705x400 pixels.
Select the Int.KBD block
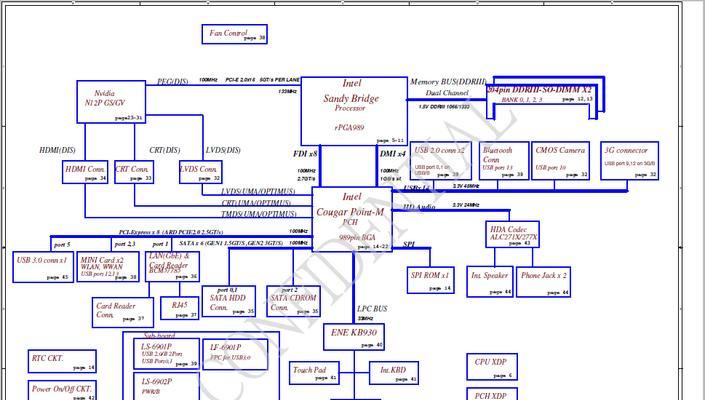pyautogui.click(x=394, y=373)
